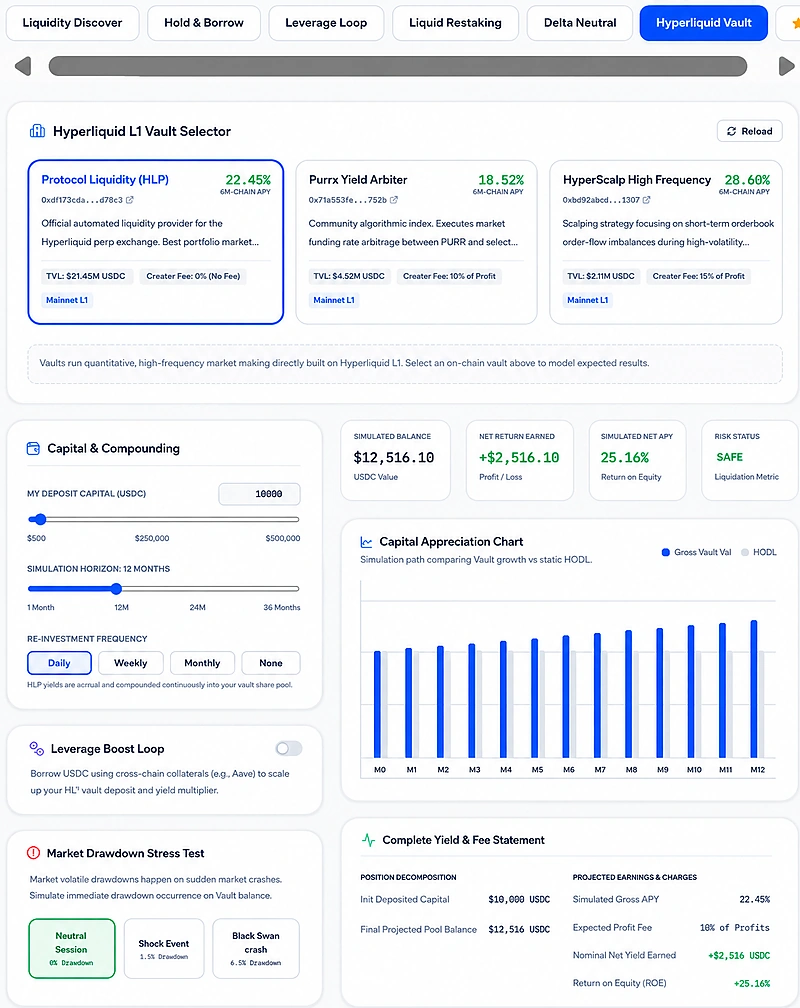
Task: Click the M6 chart bar
Action: pyautogui.click(x=566, y=697)
